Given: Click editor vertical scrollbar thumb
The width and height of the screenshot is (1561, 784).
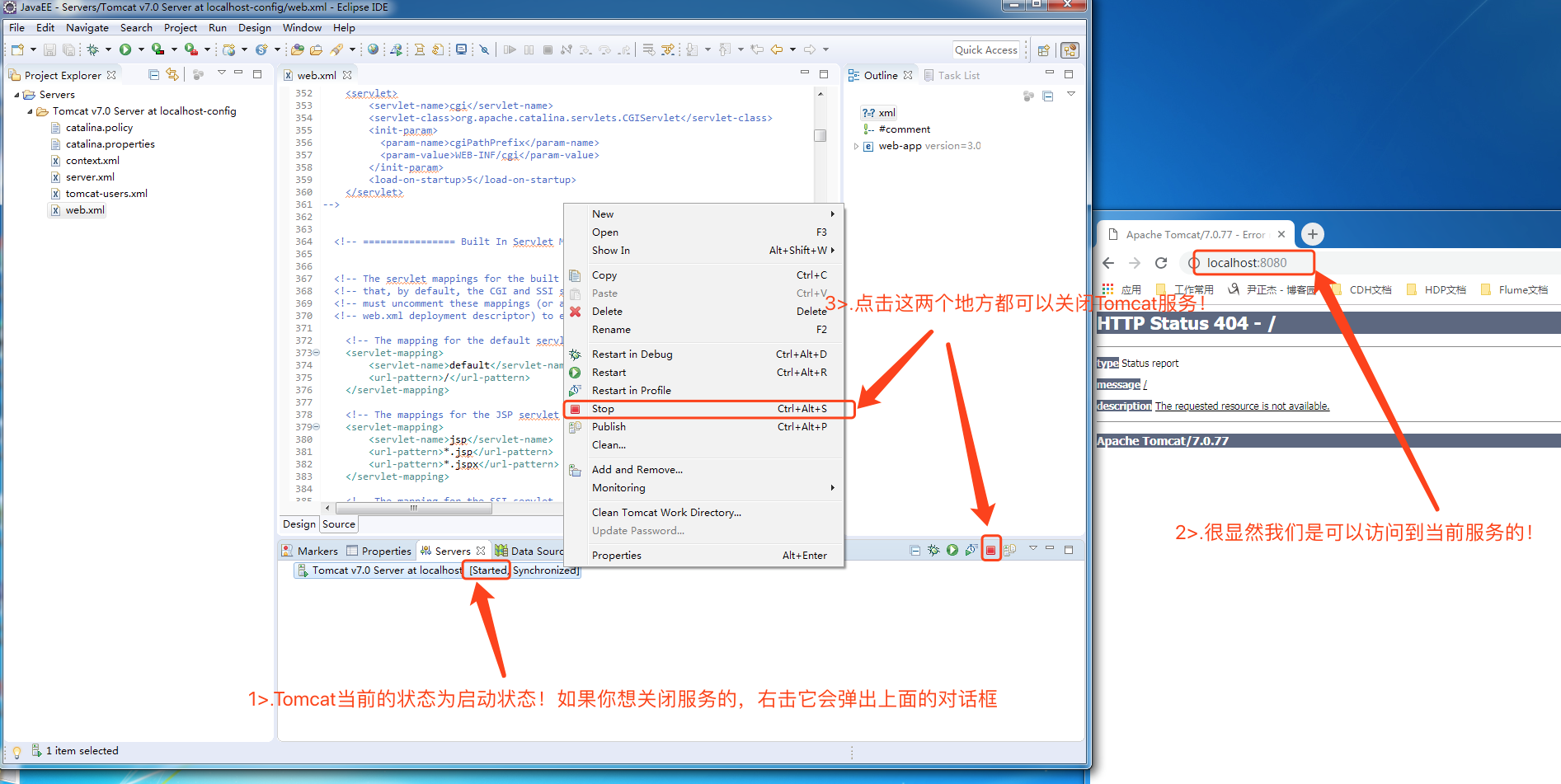Looking at the screenshot, I should [x=820, y=135].
